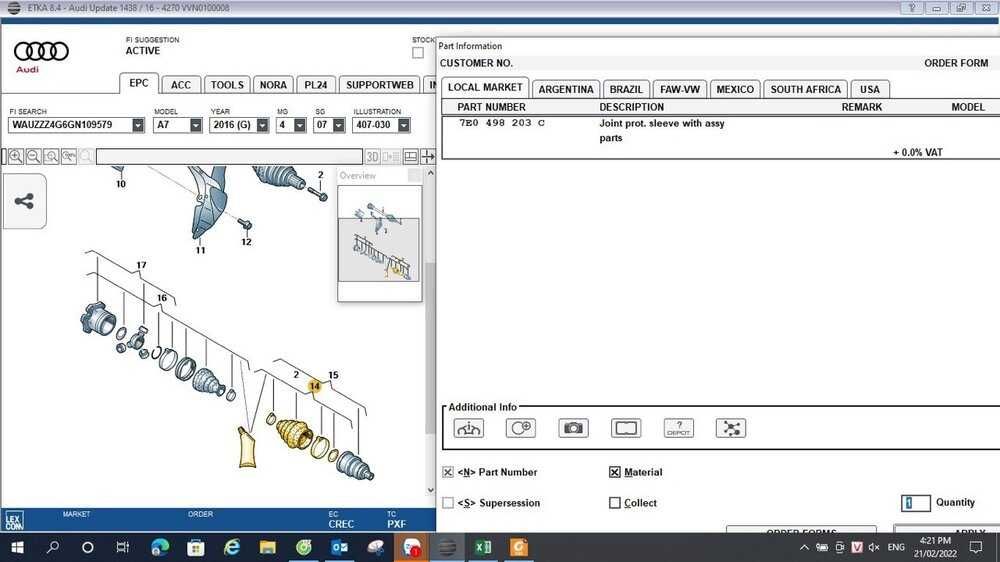Click the zoom percentage magnifier icon
Screen dimensions: 1000x562
[x=69, y=156]
